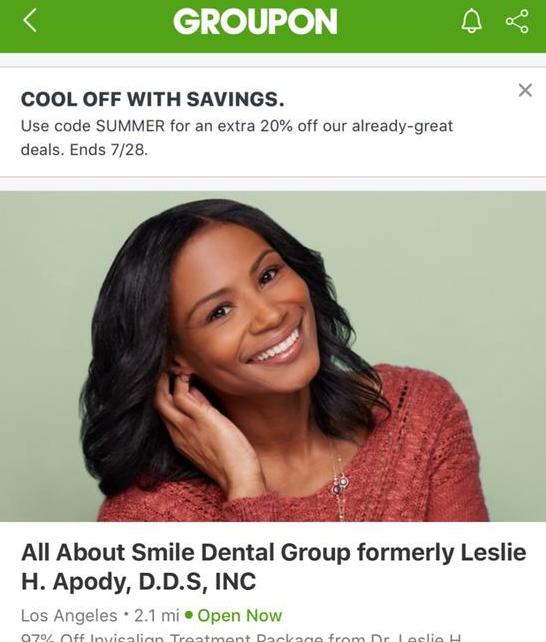
Task: Select the SUMMER promo code text
Action: click(x=130, y=126)
